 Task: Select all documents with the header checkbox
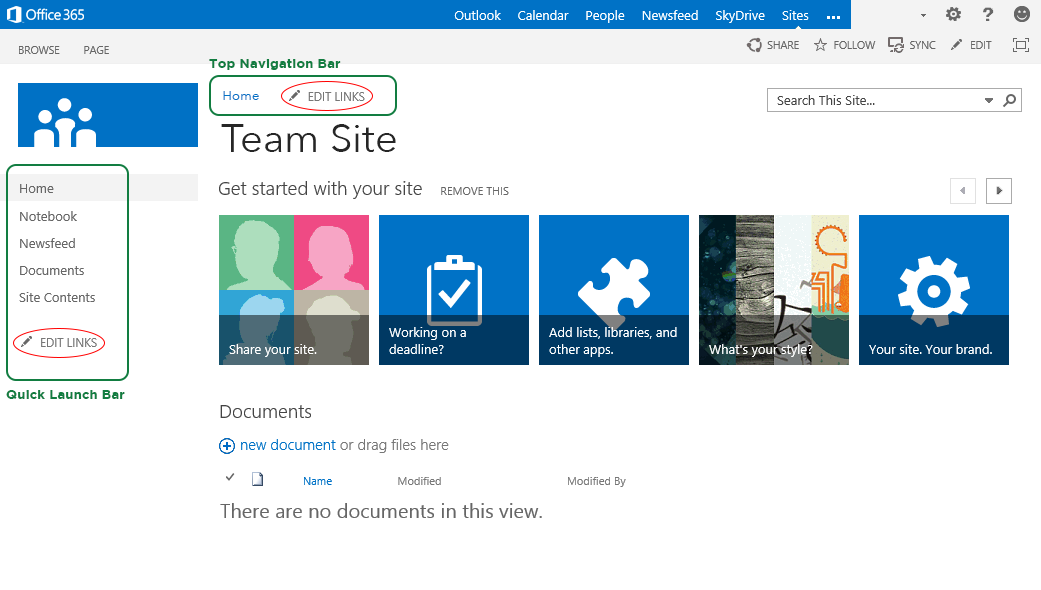point(230,477)
